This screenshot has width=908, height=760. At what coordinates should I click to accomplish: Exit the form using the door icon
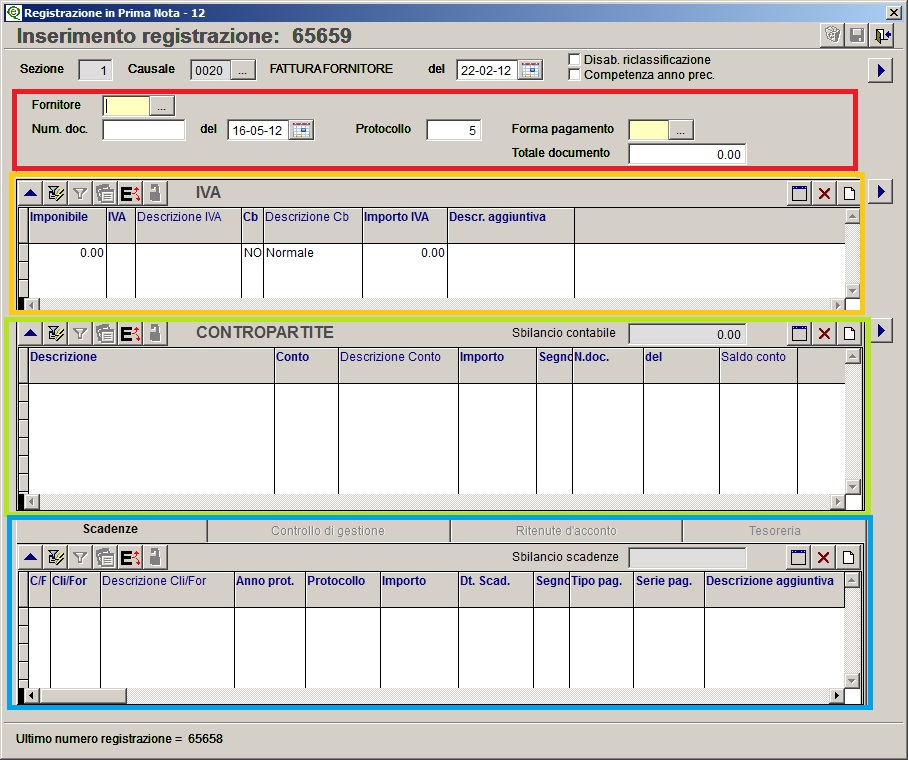(x=881, y=35)
